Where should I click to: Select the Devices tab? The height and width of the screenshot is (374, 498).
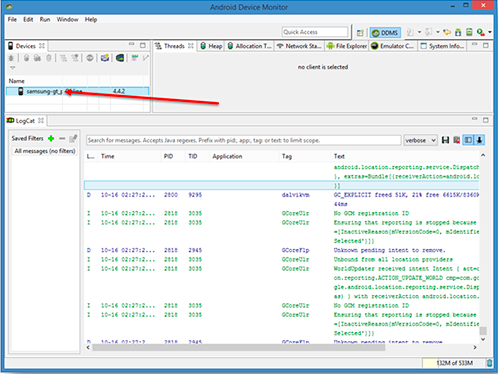26,46
